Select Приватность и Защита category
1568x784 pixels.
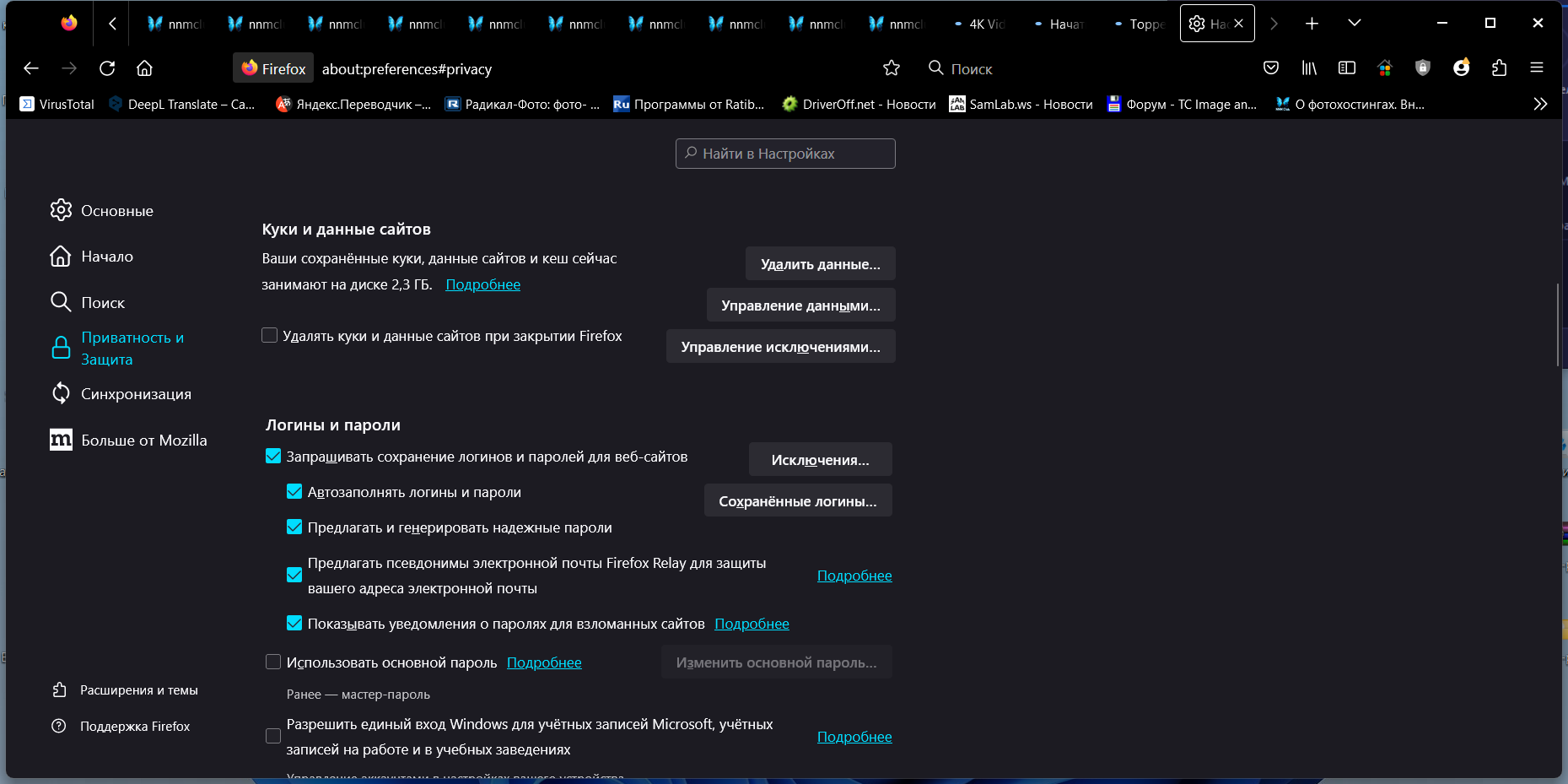117,348
